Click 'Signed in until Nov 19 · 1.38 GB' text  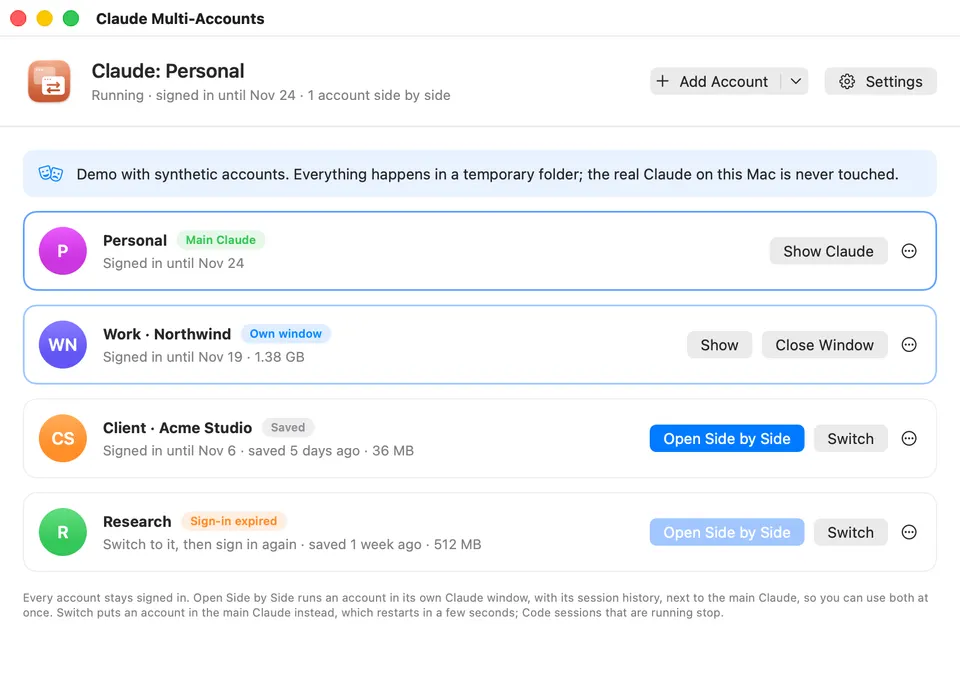(203, 357)
